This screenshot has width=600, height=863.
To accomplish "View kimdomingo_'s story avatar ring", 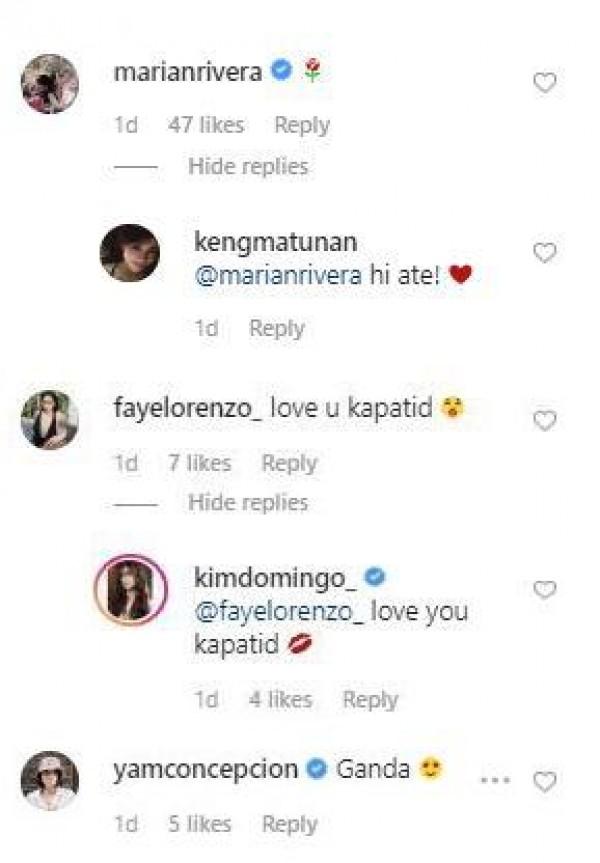I will click(130, 590).
